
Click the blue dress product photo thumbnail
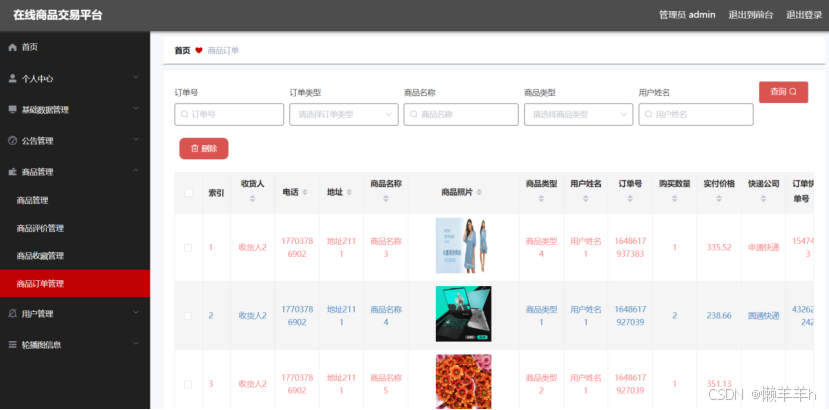coord(463,245)
